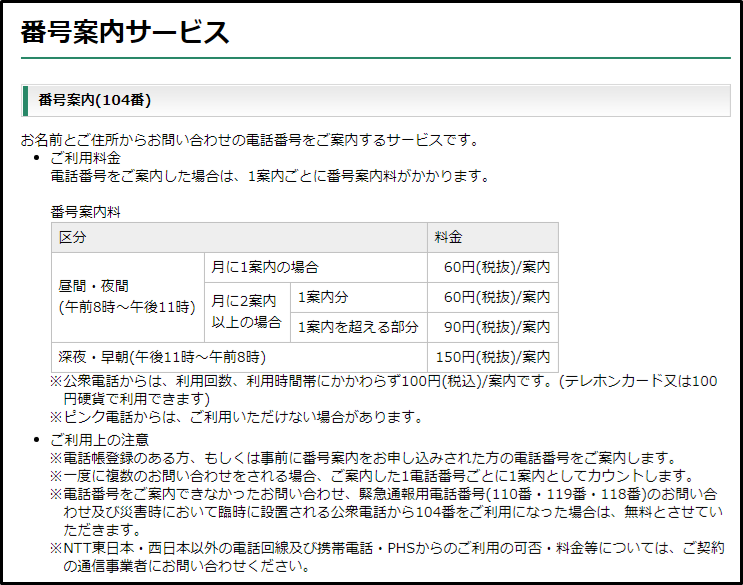The image size is (743, 585).
Task: Click the 番号案内サービス page heading
Action: (x=125, y=32)
